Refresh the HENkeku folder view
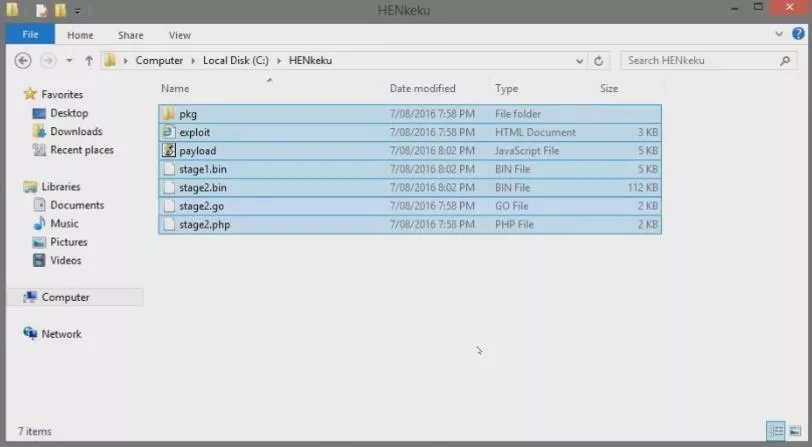The image size is (812, 447). pos(599,60)
